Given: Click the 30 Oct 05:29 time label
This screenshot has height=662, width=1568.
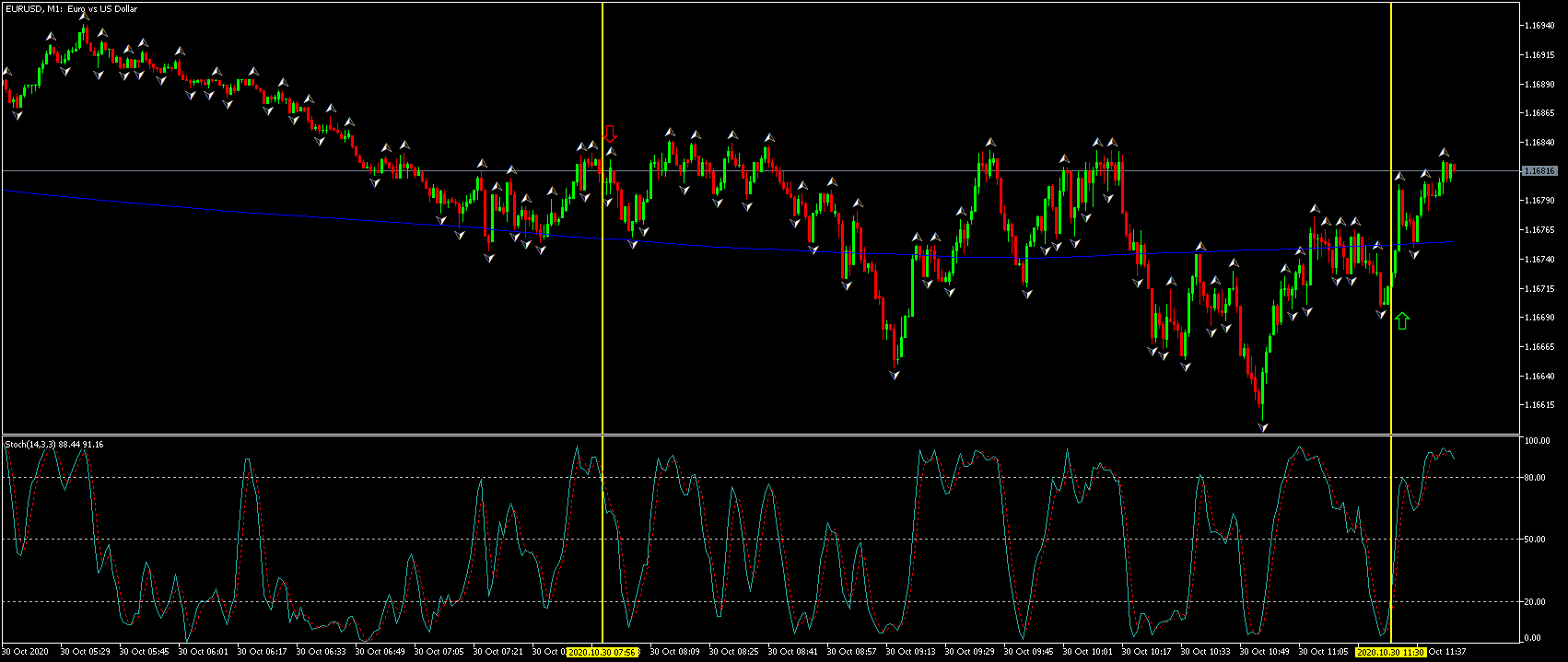Looking at the screenshot, I should click(86, 652).
